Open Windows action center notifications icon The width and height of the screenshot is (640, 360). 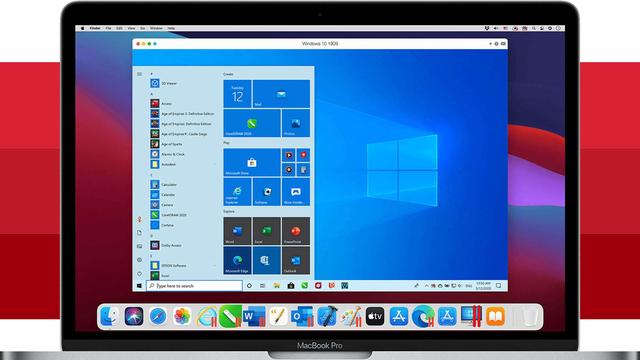coord(499,286)
